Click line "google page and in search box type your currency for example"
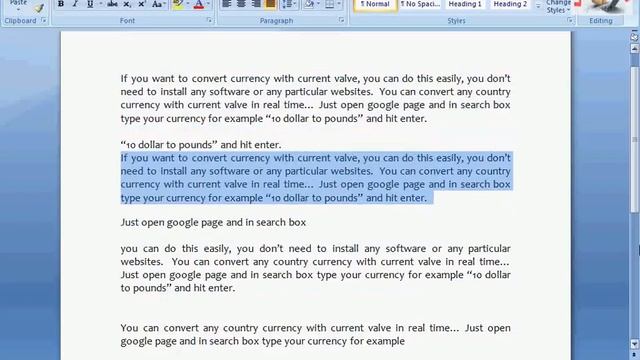 (263, 341)
